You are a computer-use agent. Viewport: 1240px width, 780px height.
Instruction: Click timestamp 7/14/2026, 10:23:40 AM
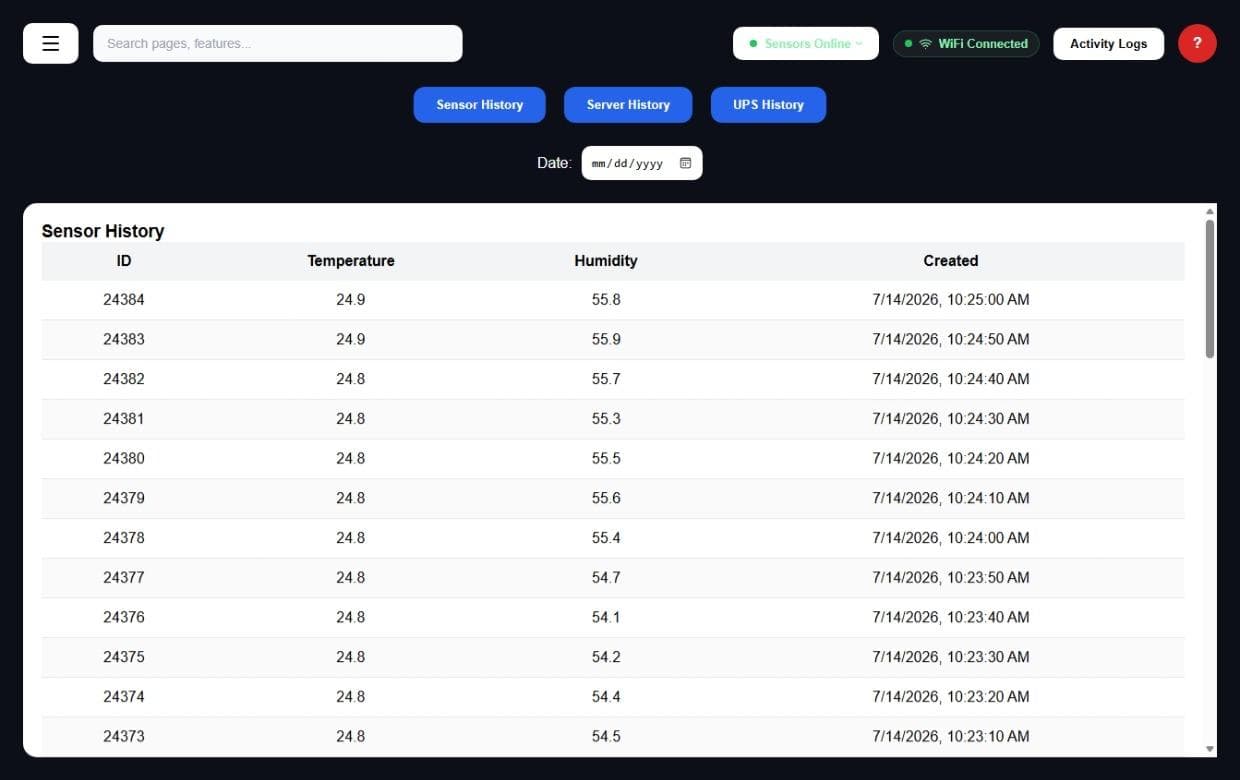coord(951,617)
